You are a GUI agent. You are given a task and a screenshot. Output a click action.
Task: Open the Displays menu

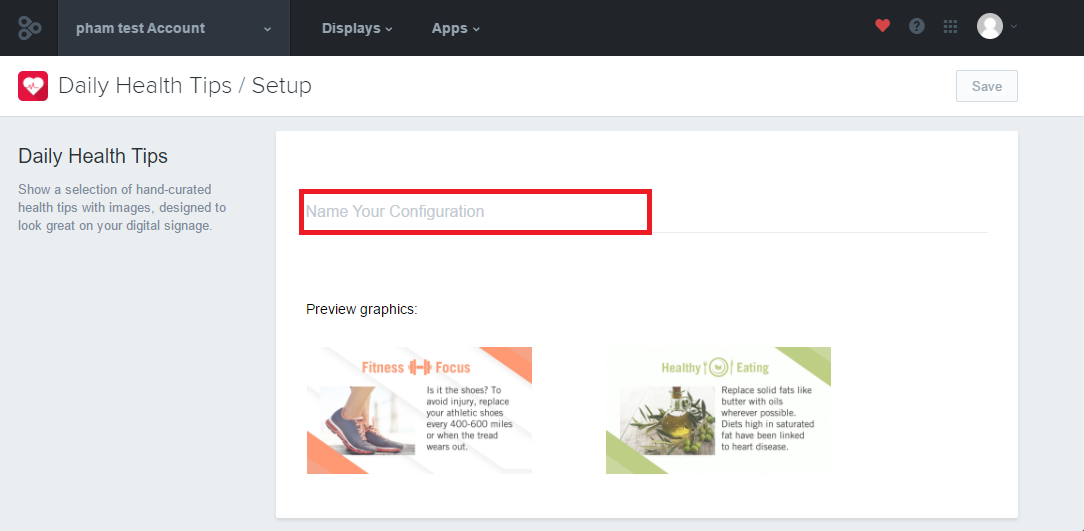point(357,28)
